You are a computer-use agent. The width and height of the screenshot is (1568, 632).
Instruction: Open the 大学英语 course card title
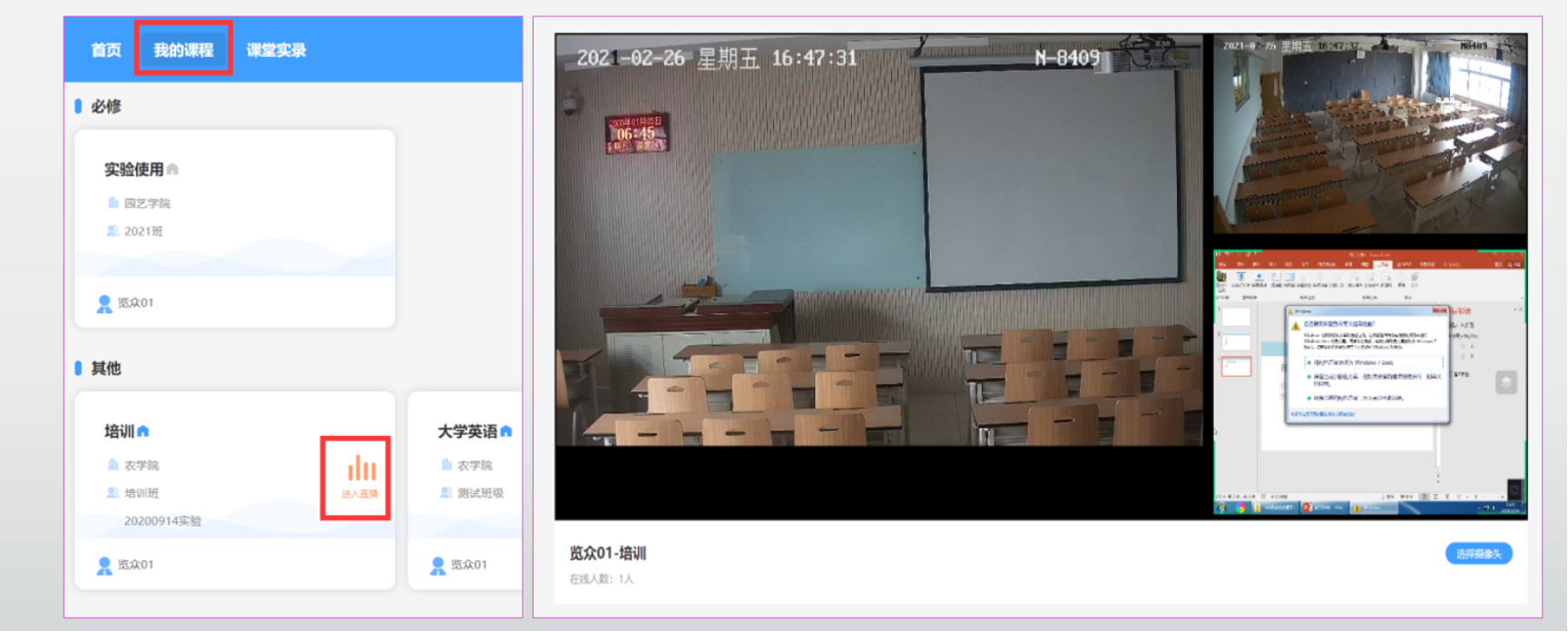coord(466,431)
